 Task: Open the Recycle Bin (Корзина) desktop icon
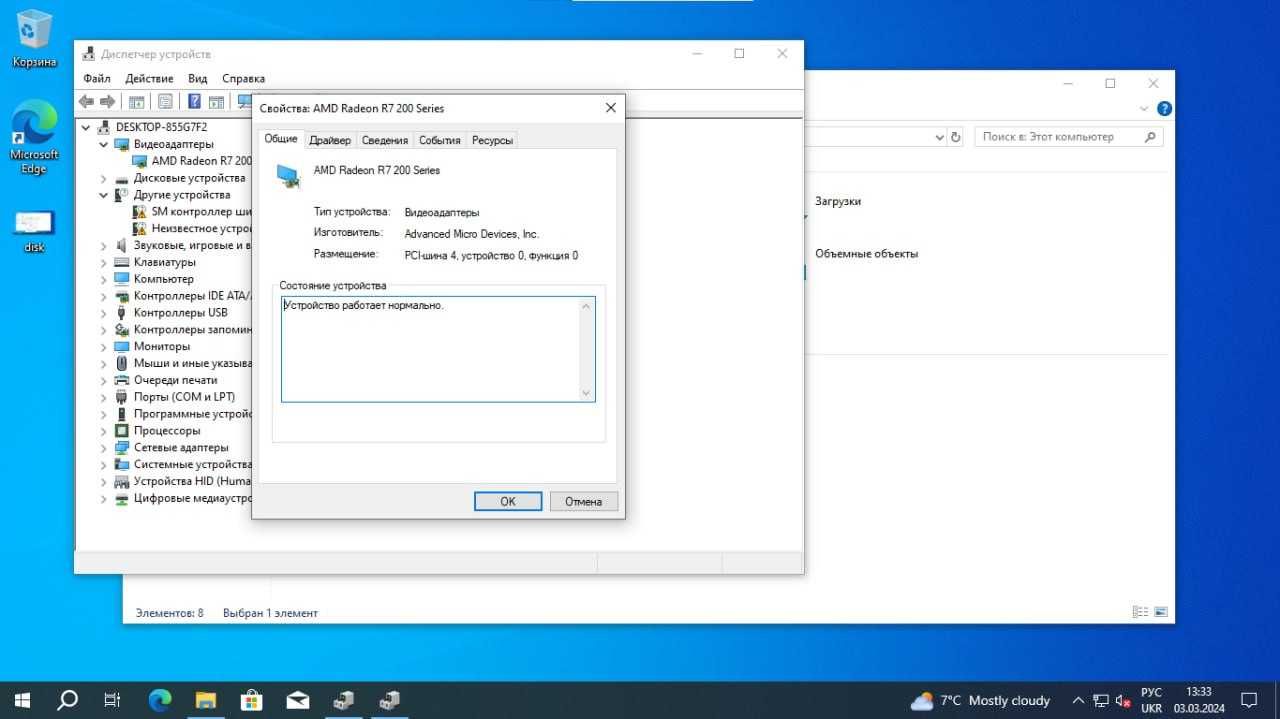click(34, 39)
